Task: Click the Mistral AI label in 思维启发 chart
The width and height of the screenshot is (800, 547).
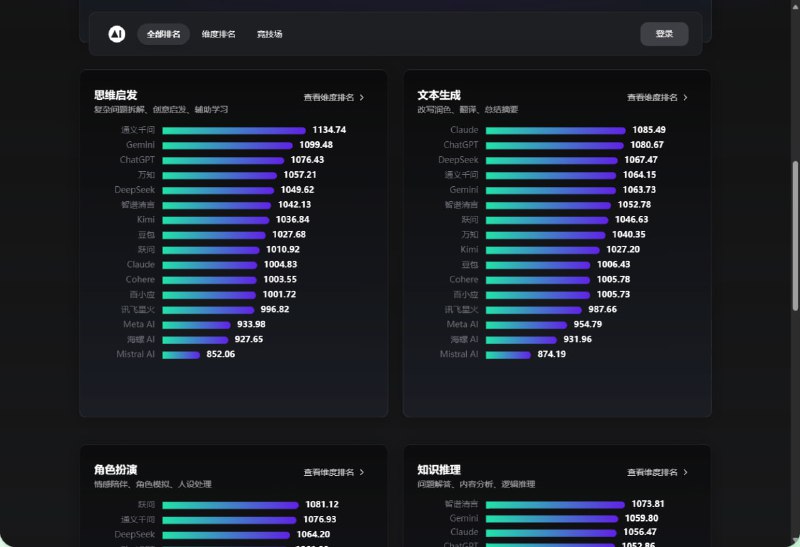Action: click(135, 354)
